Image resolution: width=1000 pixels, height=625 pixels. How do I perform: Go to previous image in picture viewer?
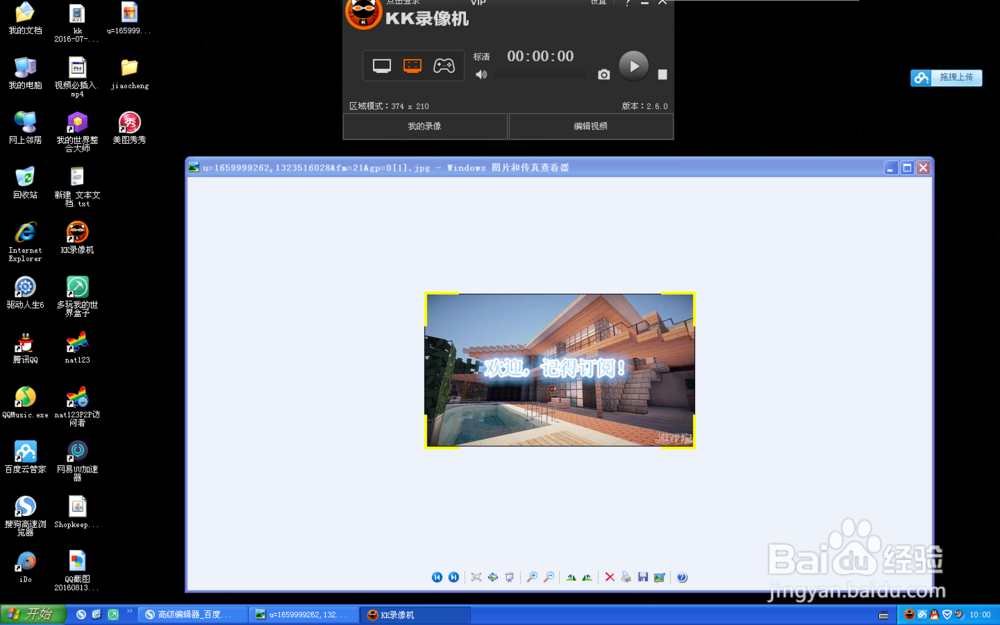pyautogui.click(x=437, y=577)
